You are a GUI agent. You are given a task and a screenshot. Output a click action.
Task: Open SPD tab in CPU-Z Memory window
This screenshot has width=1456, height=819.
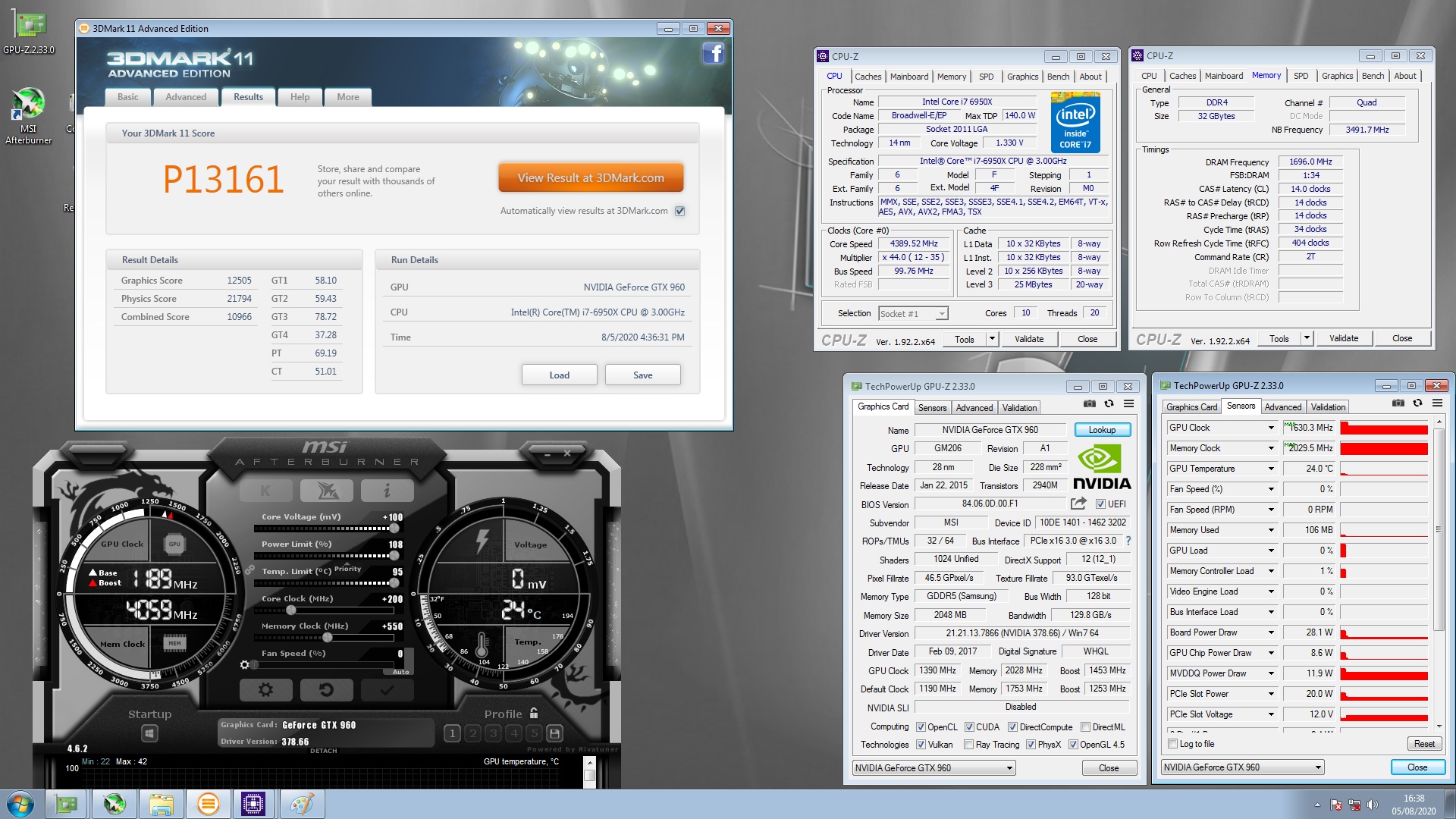click(x=1301, y=76)
